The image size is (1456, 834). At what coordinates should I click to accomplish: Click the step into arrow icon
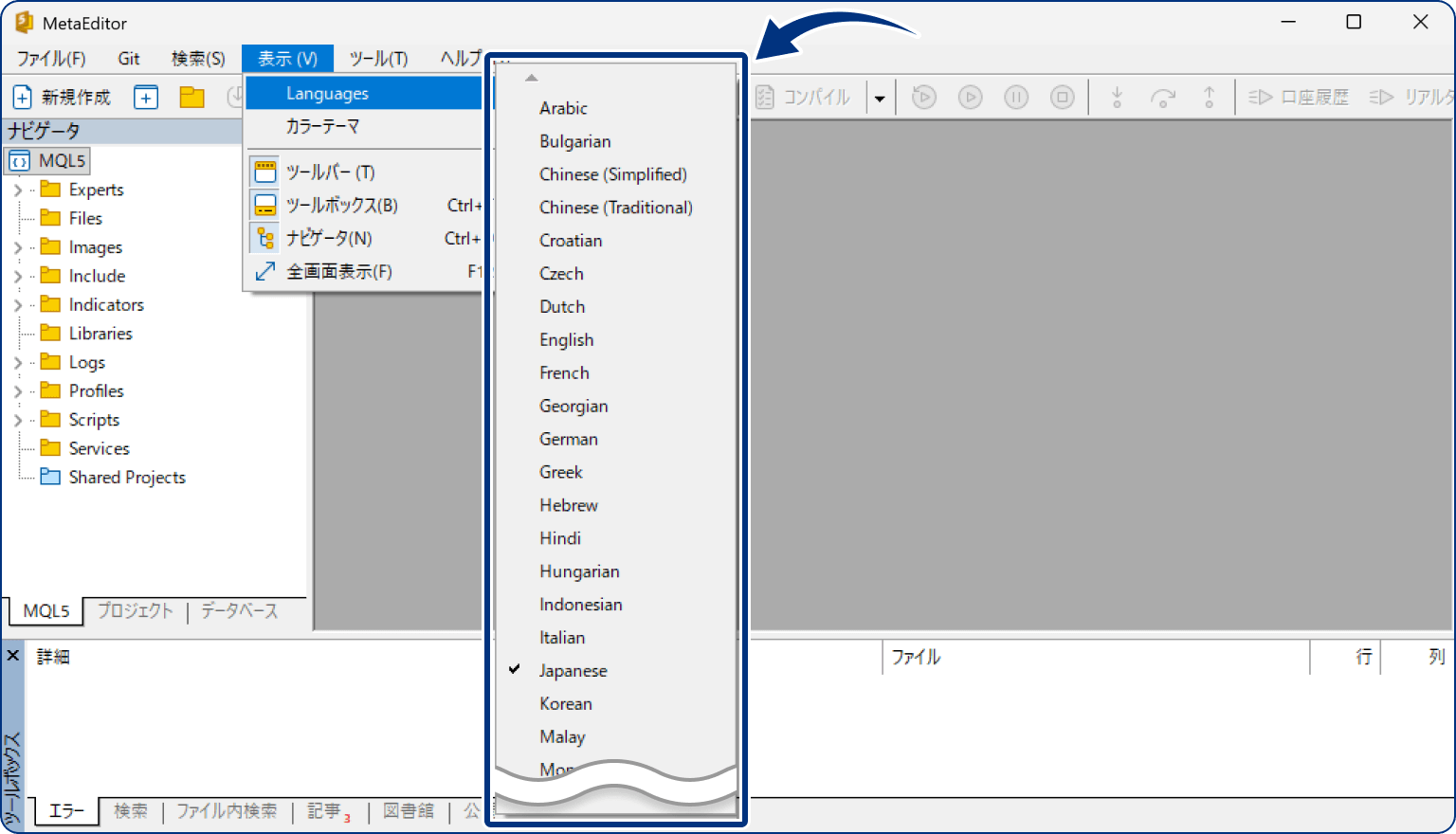(x=1117, y=98)
